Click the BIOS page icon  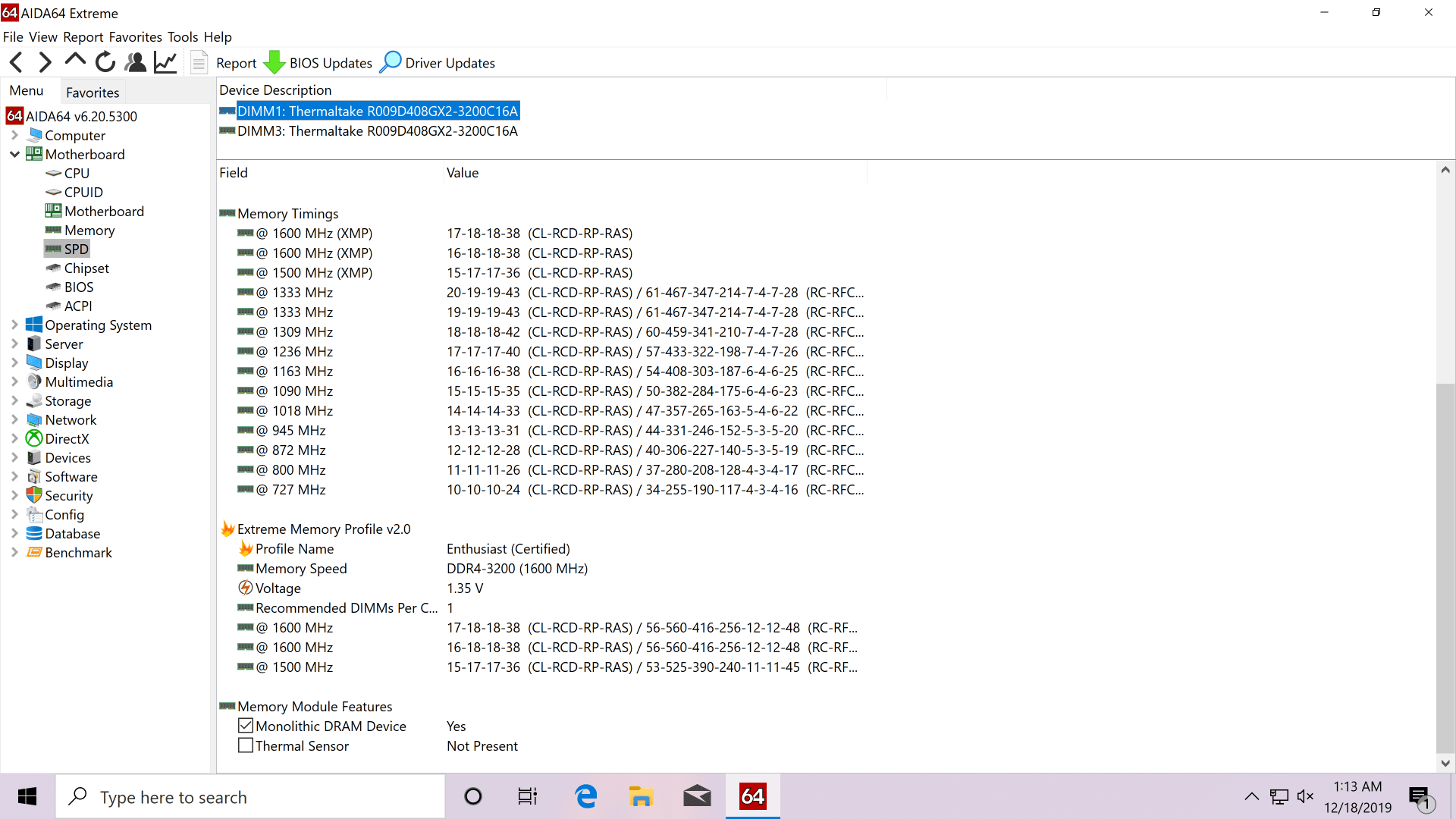pos(53,287)
